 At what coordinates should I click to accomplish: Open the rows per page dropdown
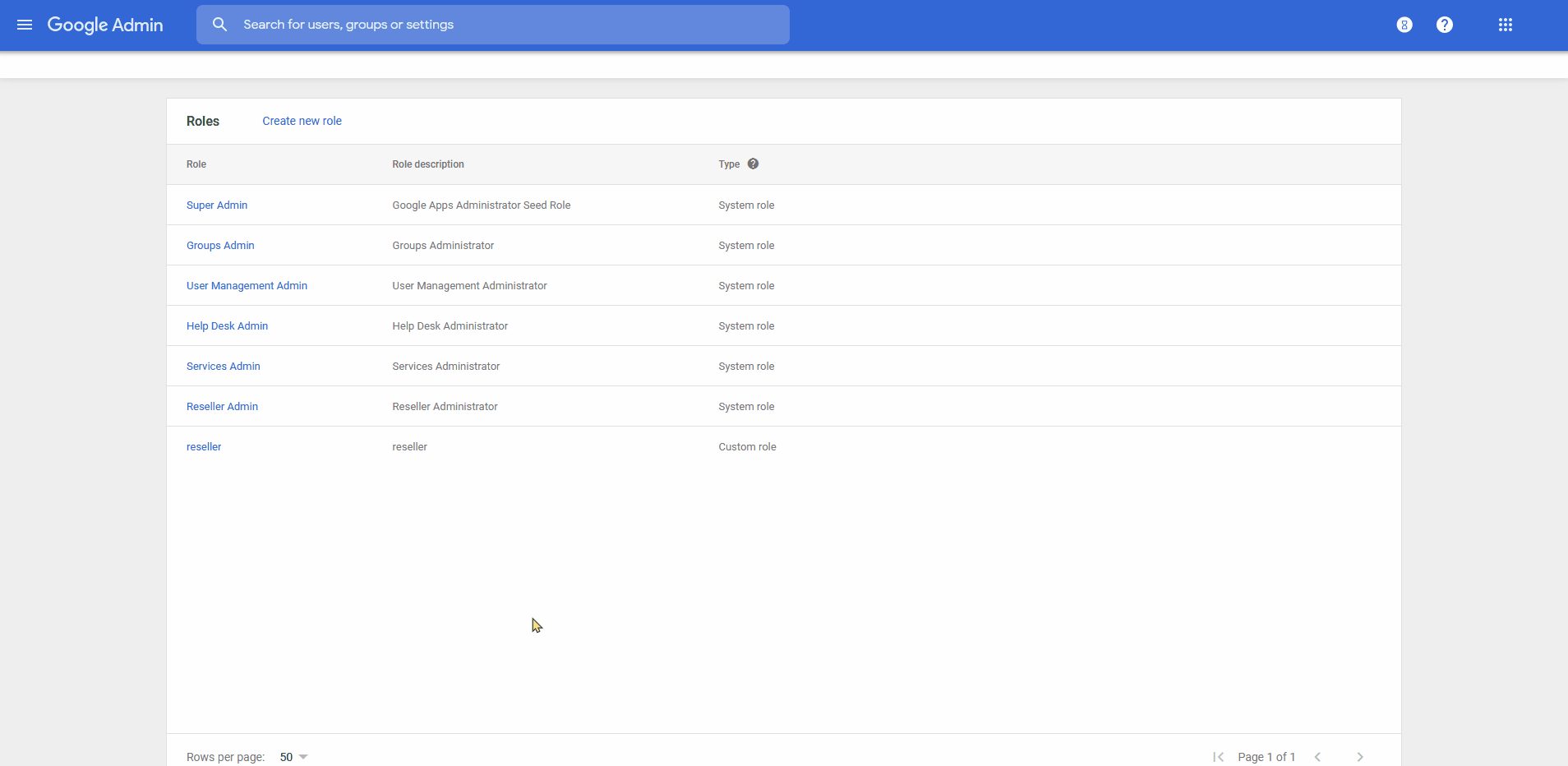tap(293, 757)
